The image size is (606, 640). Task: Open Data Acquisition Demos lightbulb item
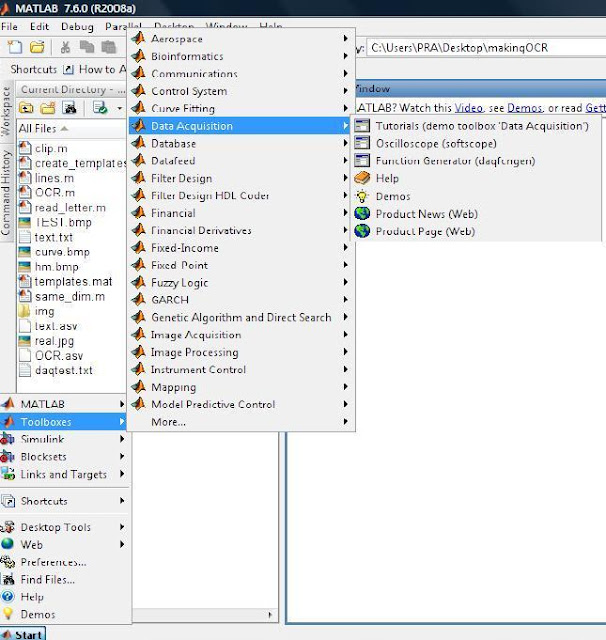click(x=475, y=196)
